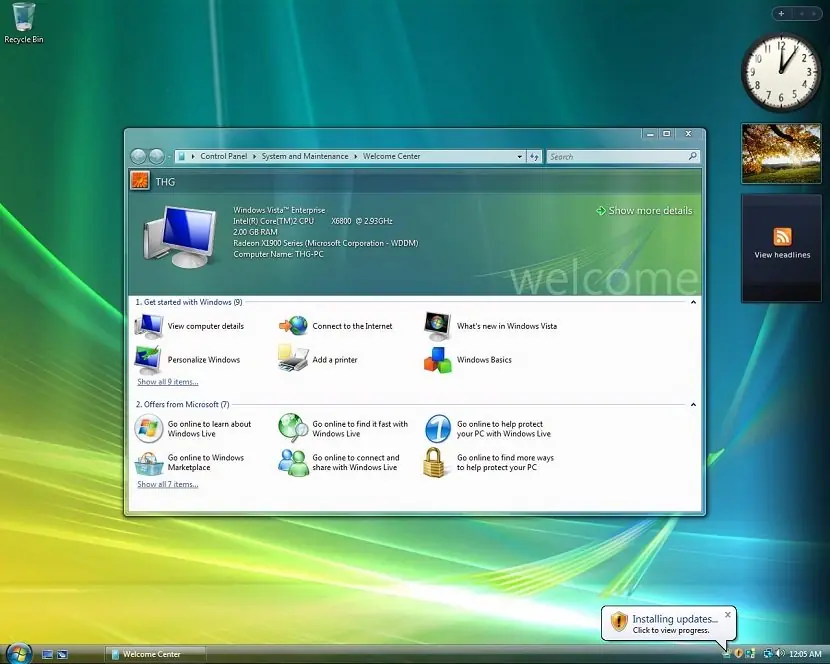Click the Refresh icon beside the address bar

(x=535, y=156)
